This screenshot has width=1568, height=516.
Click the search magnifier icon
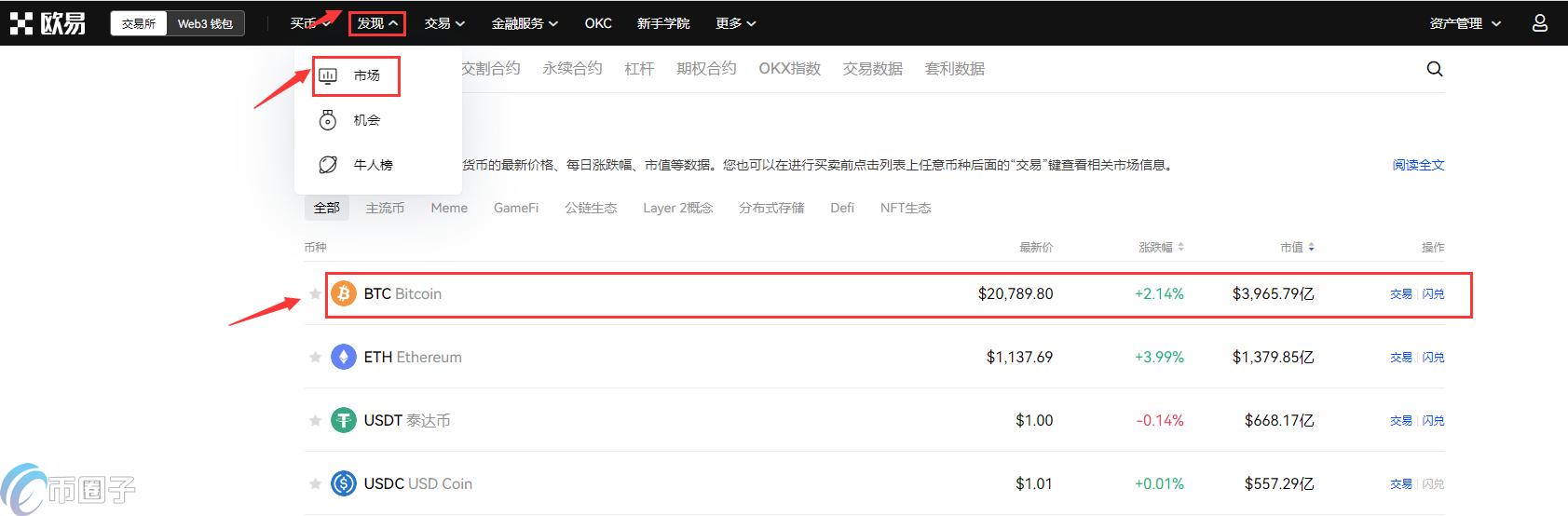pos(1434,69)
